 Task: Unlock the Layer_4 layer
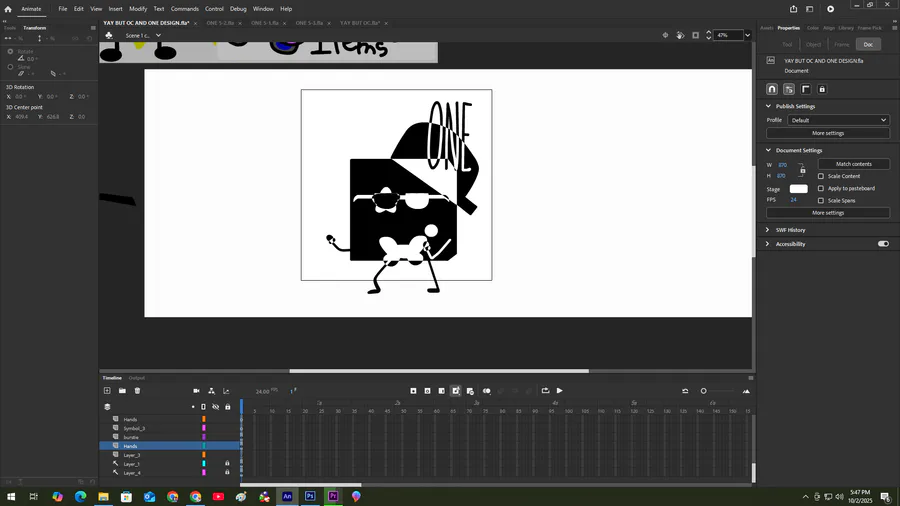coord(227,472)
